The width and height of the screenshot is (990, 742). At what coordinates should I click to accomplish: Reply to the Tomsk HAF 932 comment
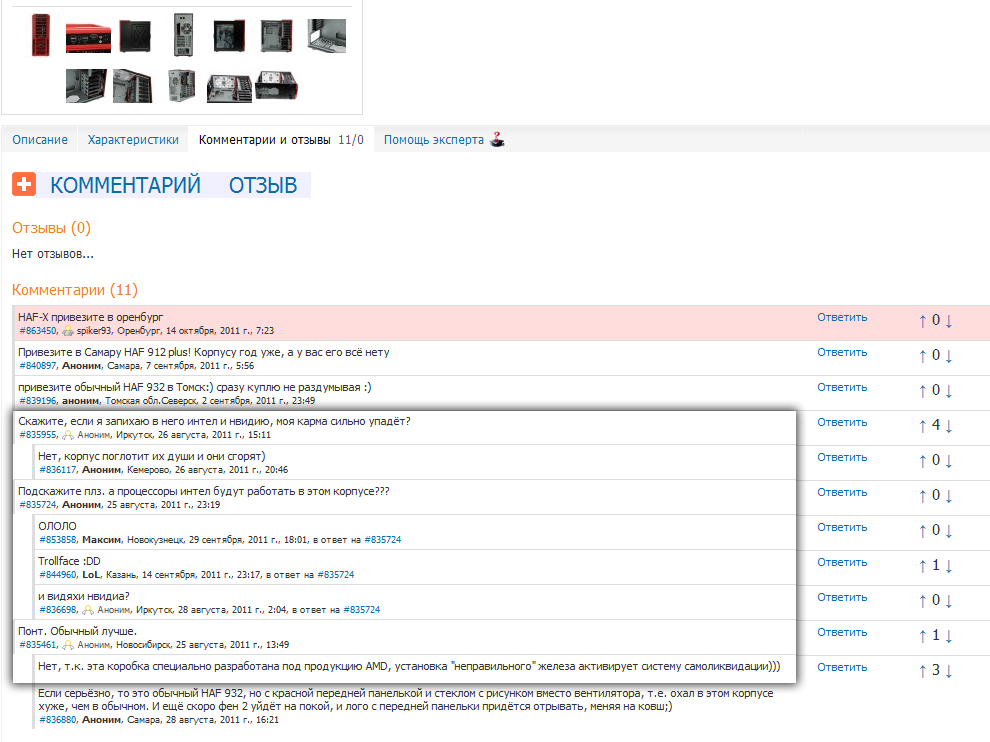tap(841, 388)
